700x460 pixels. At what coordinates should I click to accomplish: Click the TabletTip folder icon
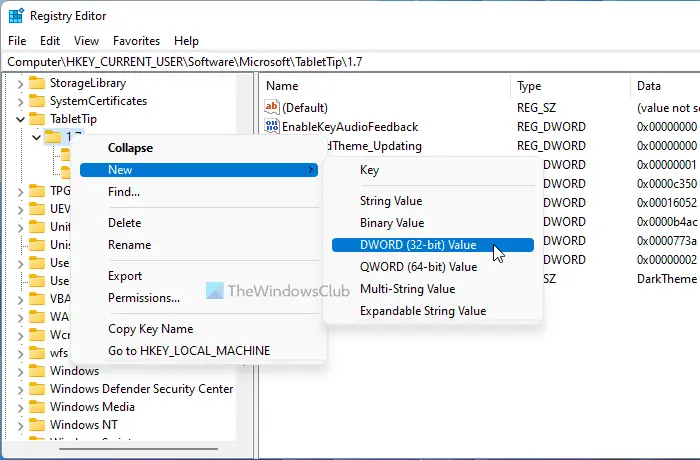pos(37,119)
